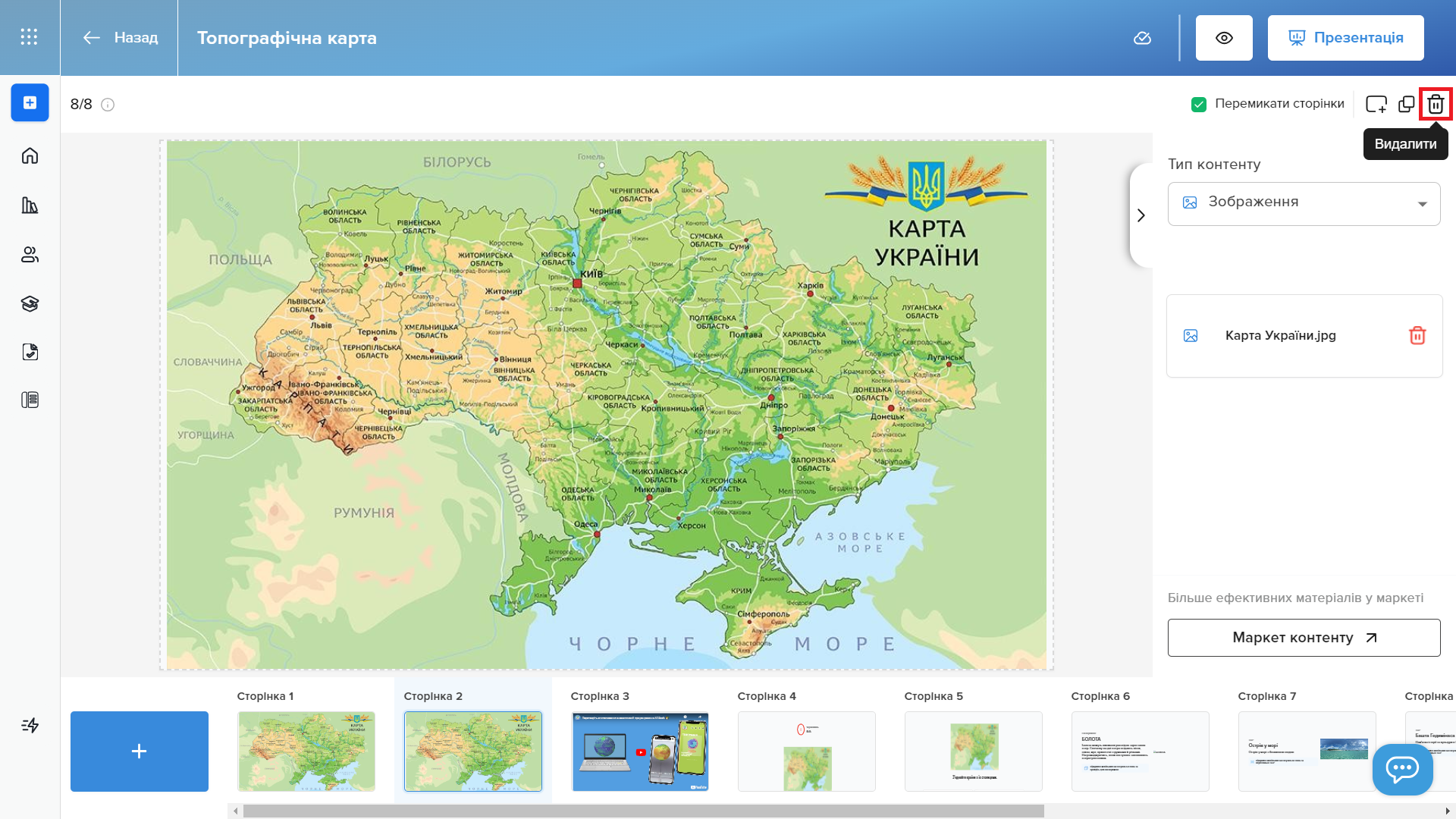
Task: Open the library books icon in sidebar
Action: click(x=30, y=206)
